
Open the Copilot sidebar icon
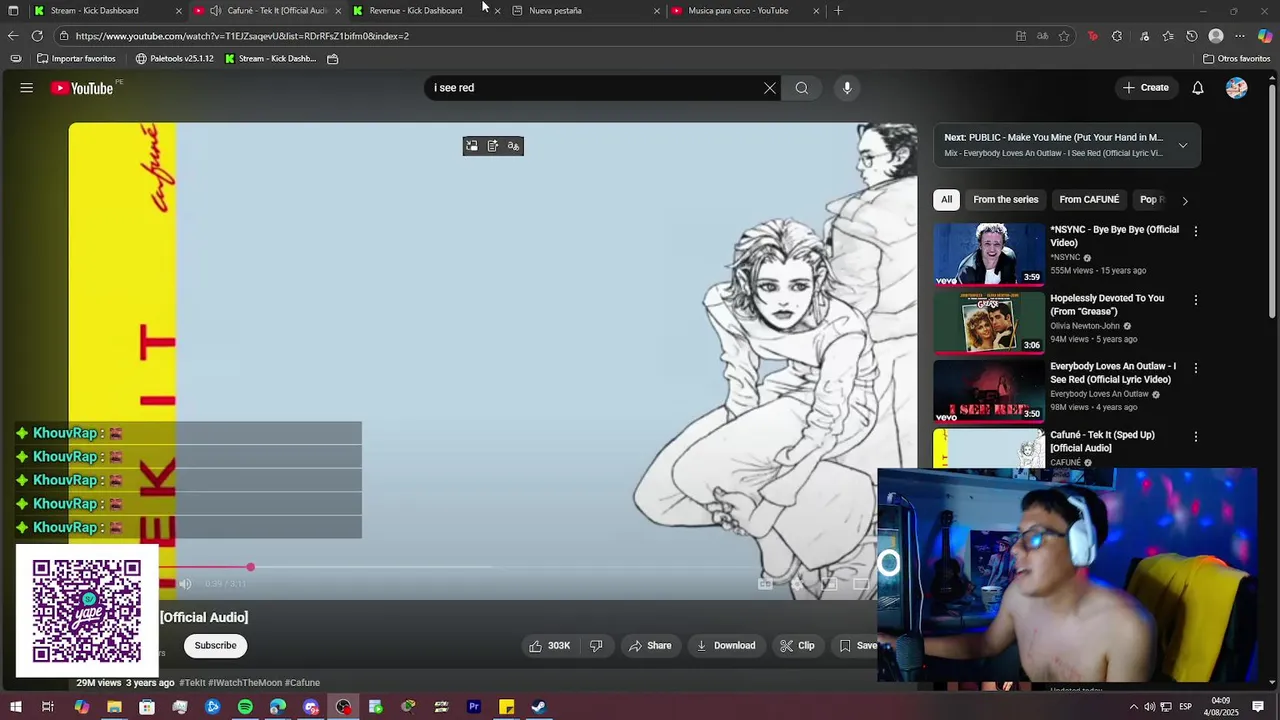pos(1265,36)
